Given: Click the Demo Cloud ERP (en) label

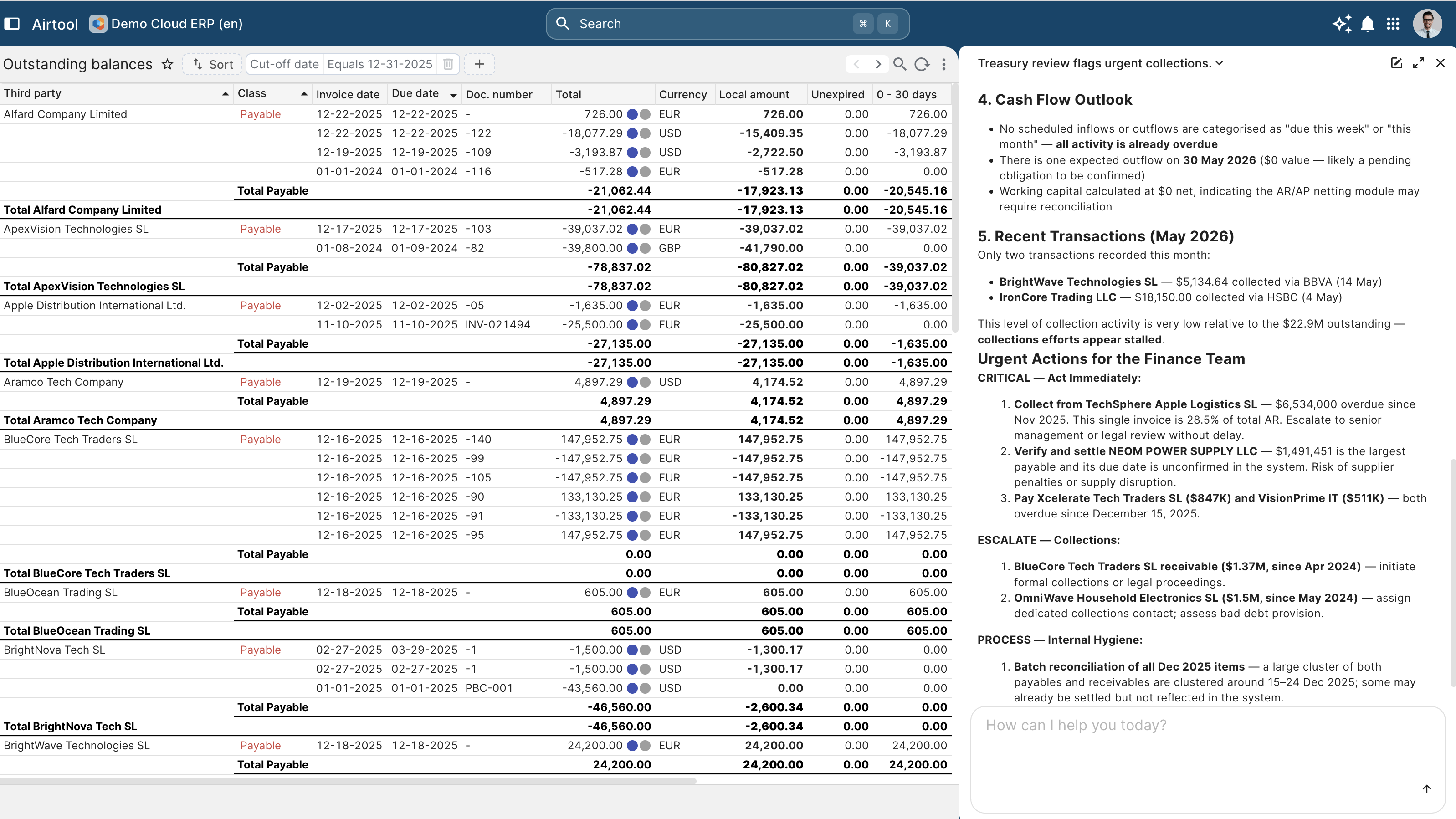Looking at the screenshot, I should (x=177, y=24).
